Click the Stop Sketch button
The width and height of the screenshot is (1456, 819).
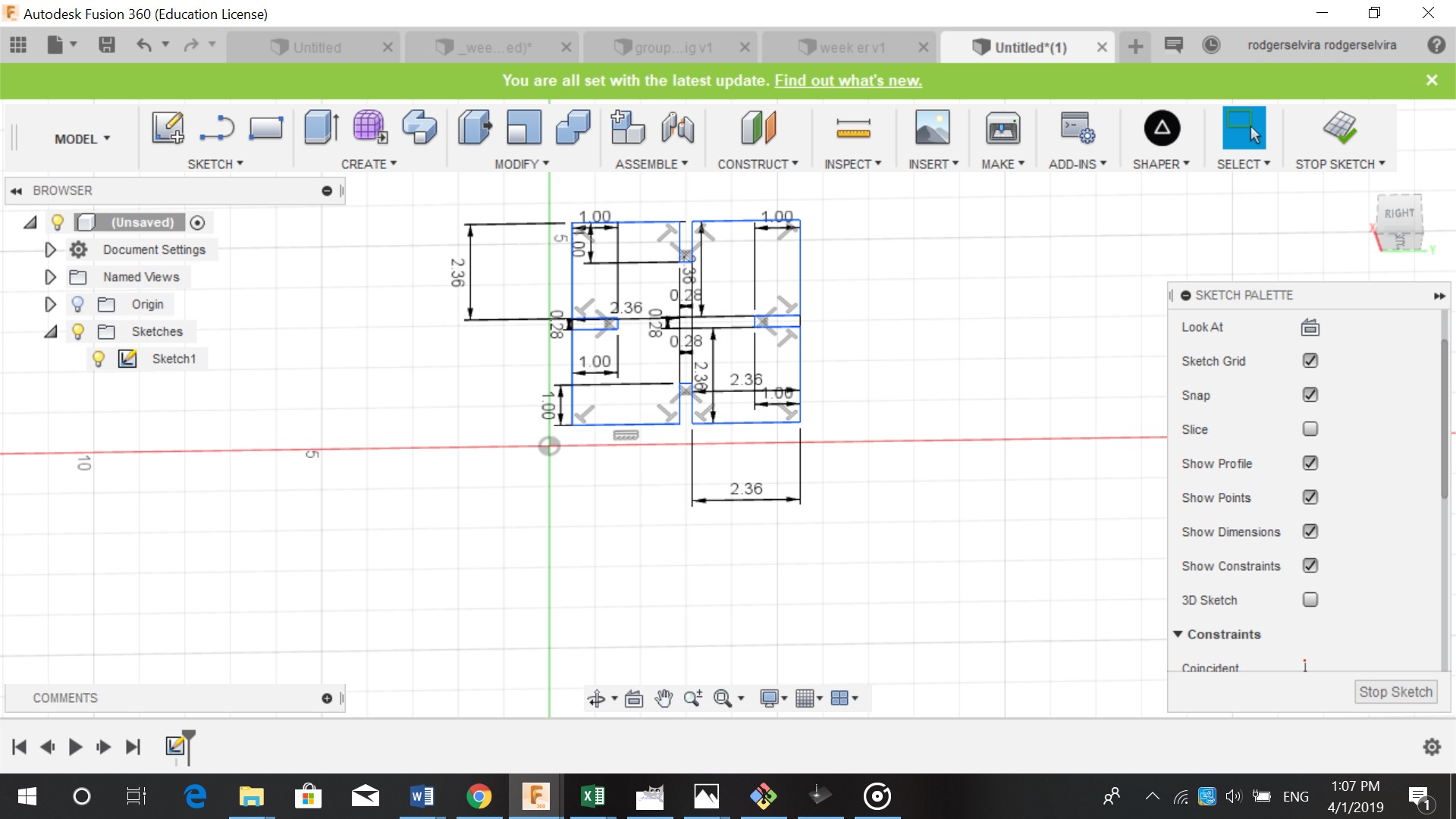pyautogui.click(x=1395, y=692)
